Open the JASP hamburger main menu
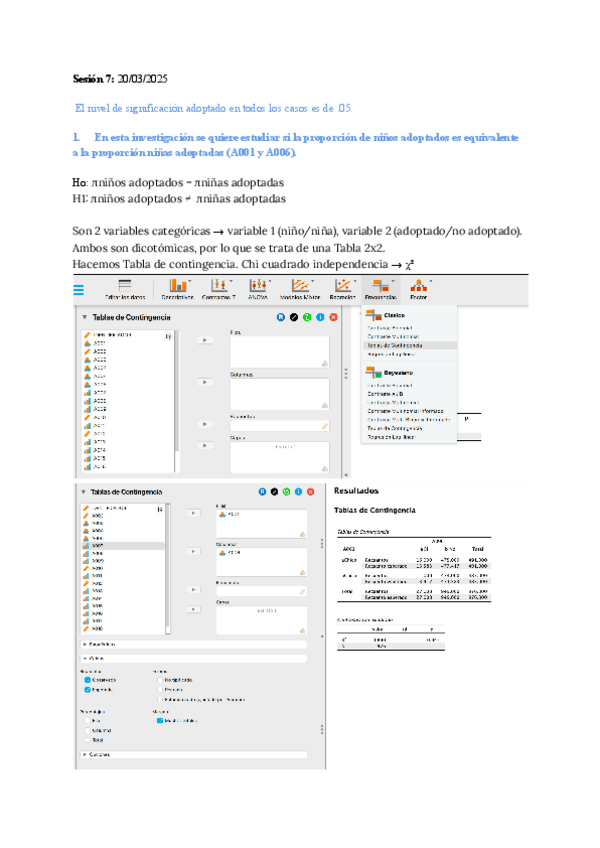600x848 pixels. (x=78, y=290)
